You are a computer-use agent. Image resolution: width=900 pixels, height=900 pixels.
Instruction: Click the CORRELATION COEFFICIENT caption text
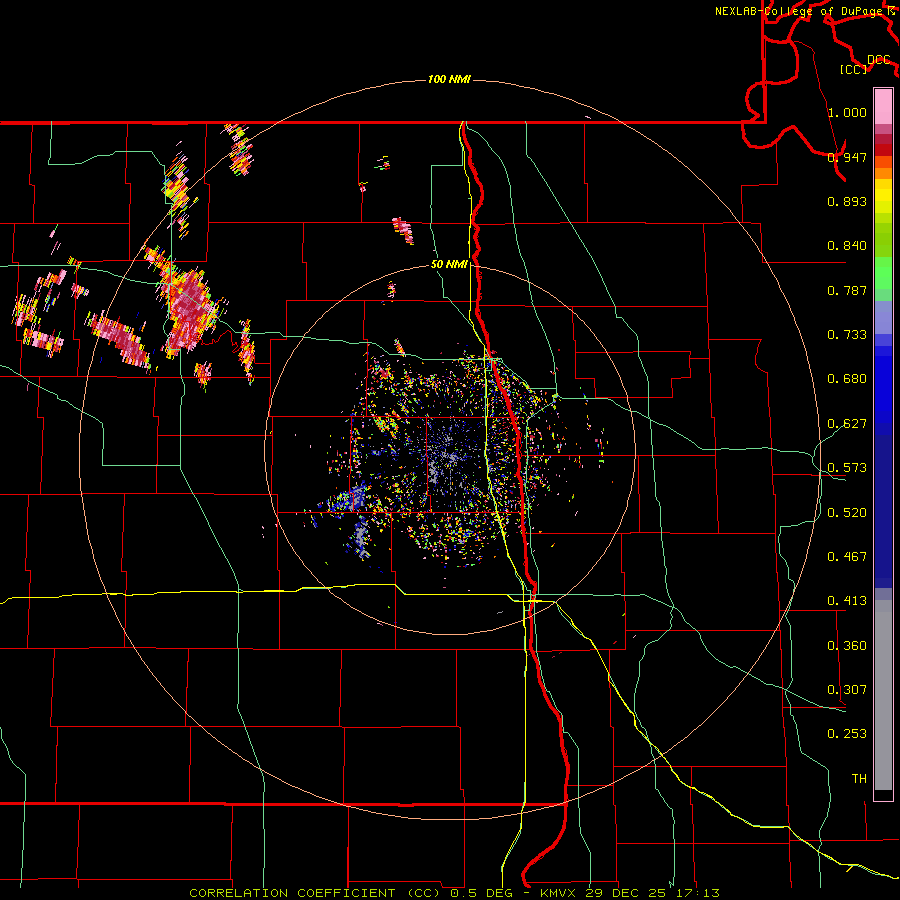[292, 893]
